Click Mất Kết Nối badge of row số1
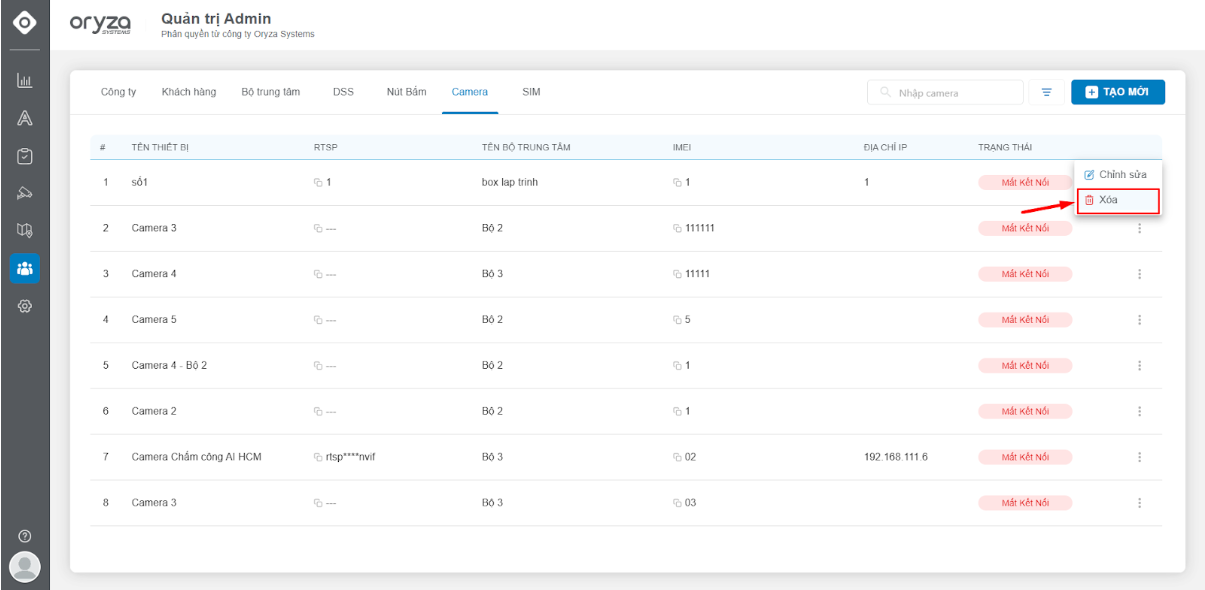This screenshot has width=1205, height=590. [x=1025, y=183]
